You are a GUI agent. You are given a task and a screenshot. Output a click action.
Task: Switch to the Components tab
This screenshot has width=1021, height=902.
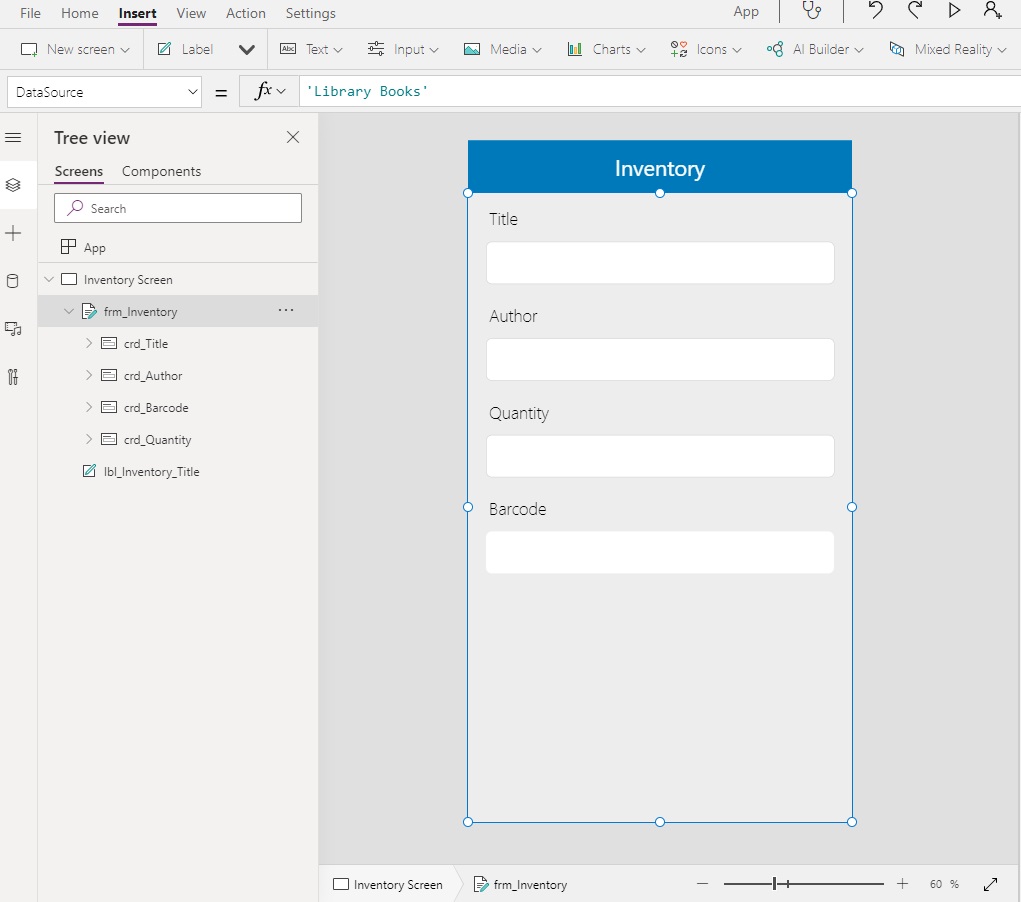pos(161,171)
